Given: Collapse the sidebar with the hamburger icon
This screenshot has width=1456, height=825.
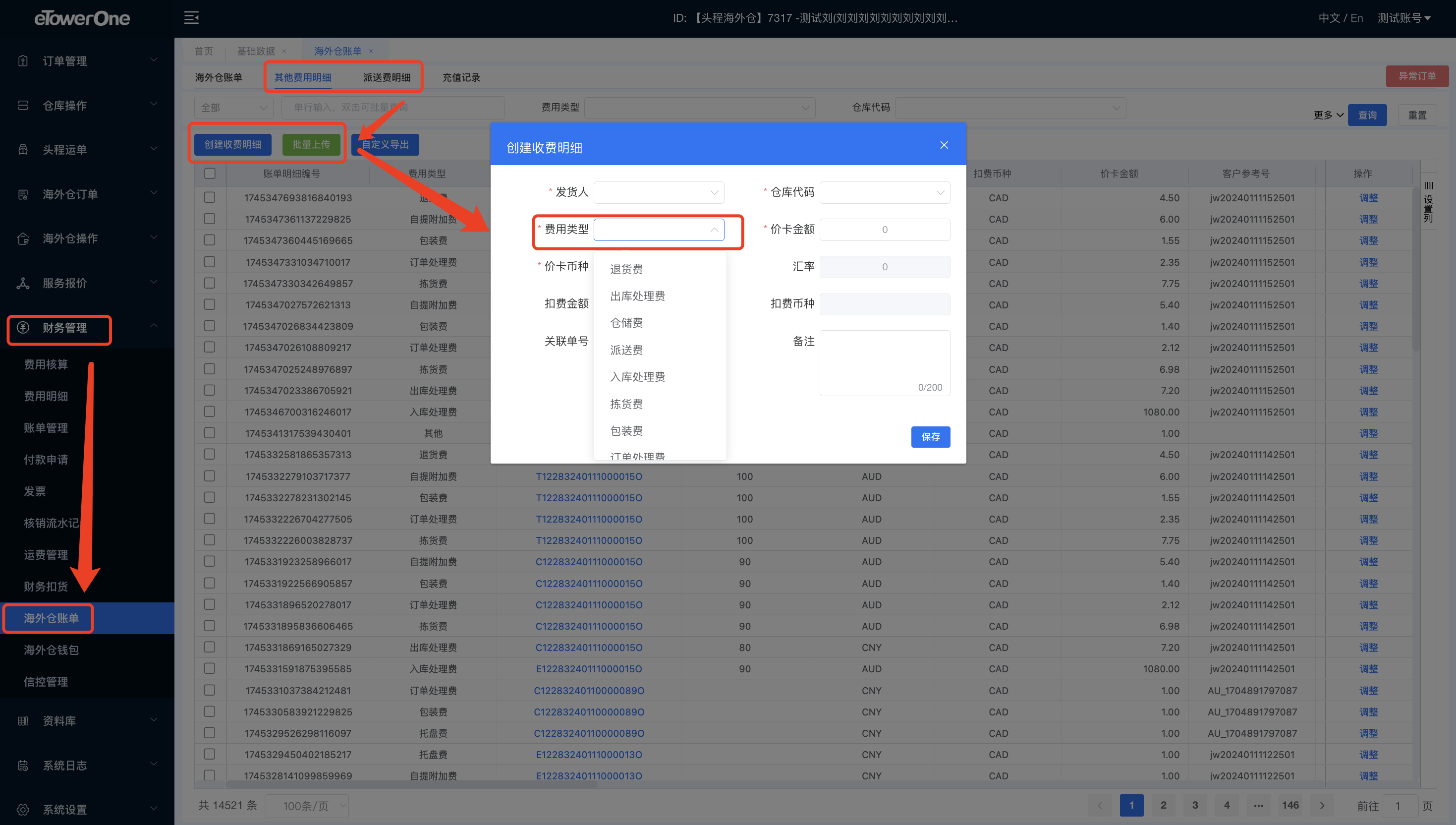Looking at the screenshot, I should pos(191,18).
